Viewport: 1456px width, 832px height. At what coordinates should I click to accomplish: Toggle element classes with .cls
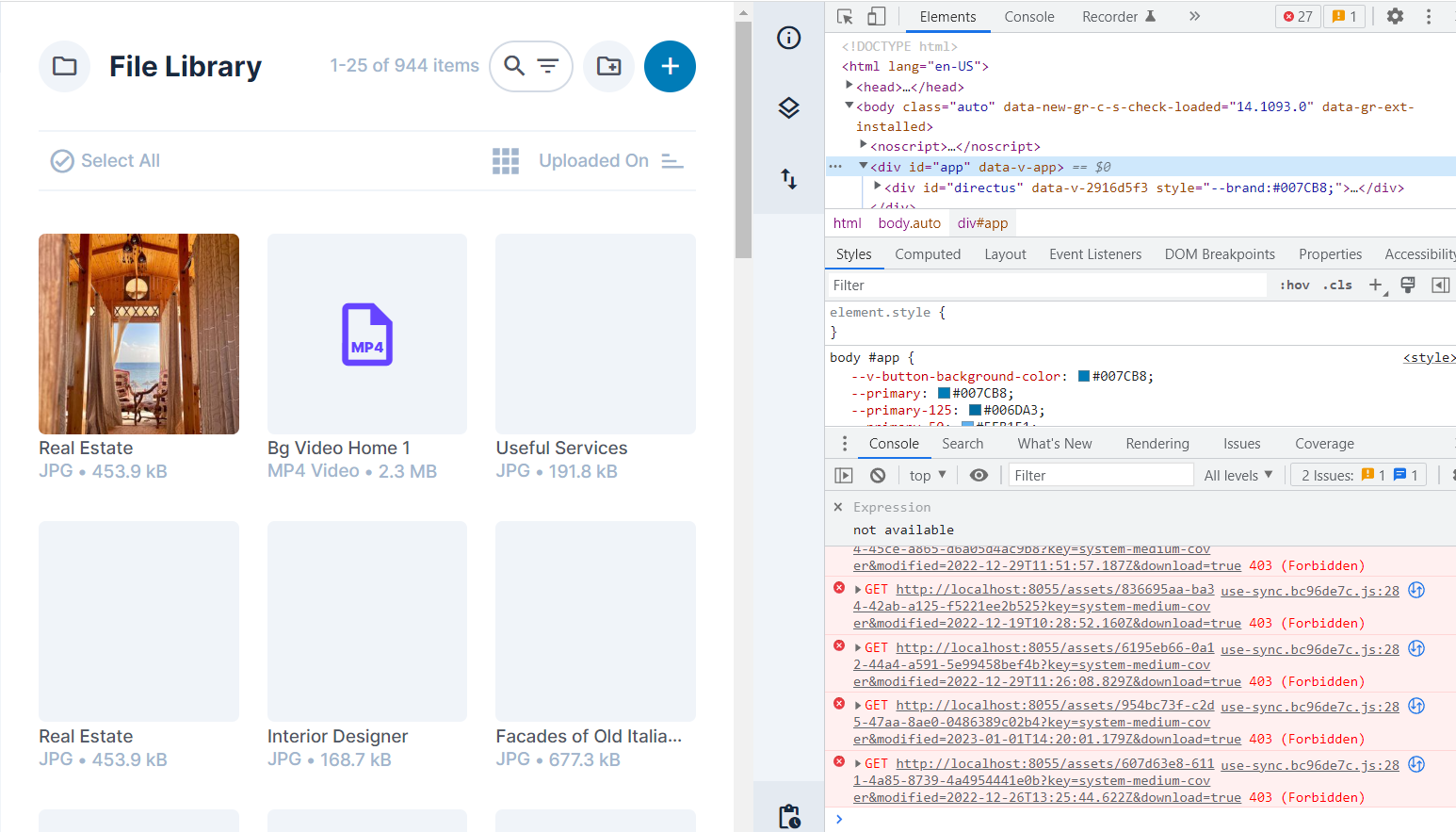1337,284
